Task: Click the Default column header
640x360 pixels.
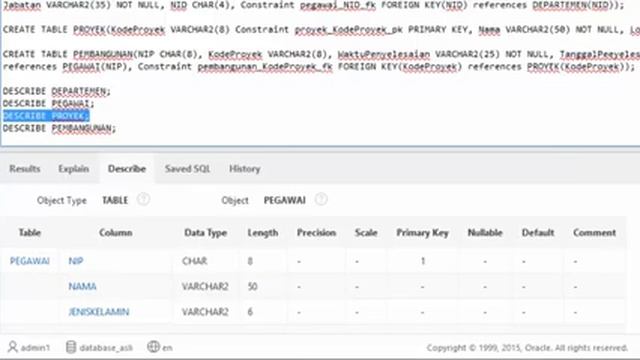Action: click(x=538, y=233)
